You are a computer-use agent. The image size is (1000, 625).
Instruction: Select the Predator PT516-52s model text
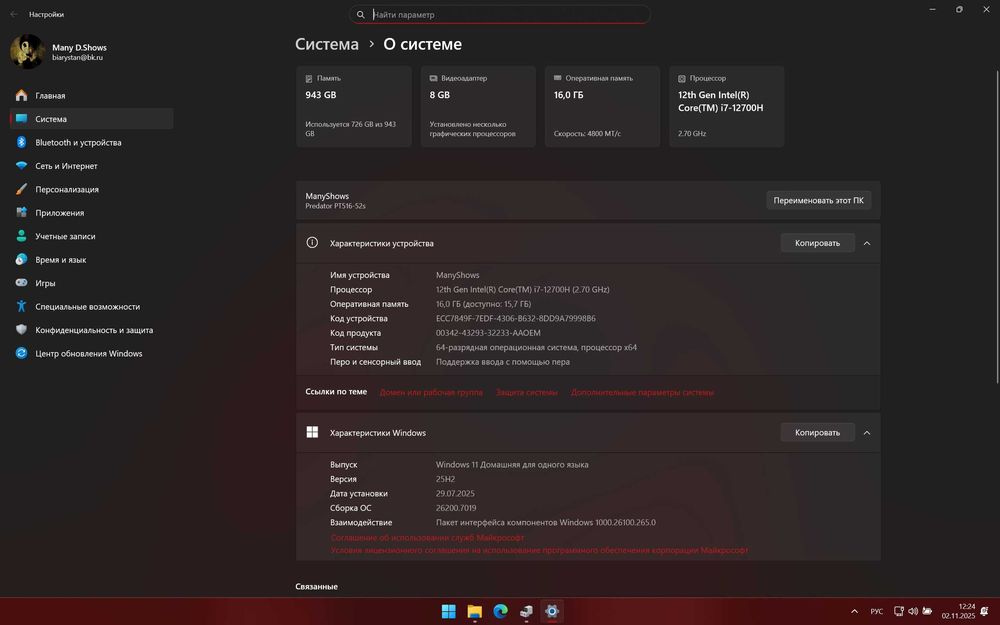[x=335, y=206]
